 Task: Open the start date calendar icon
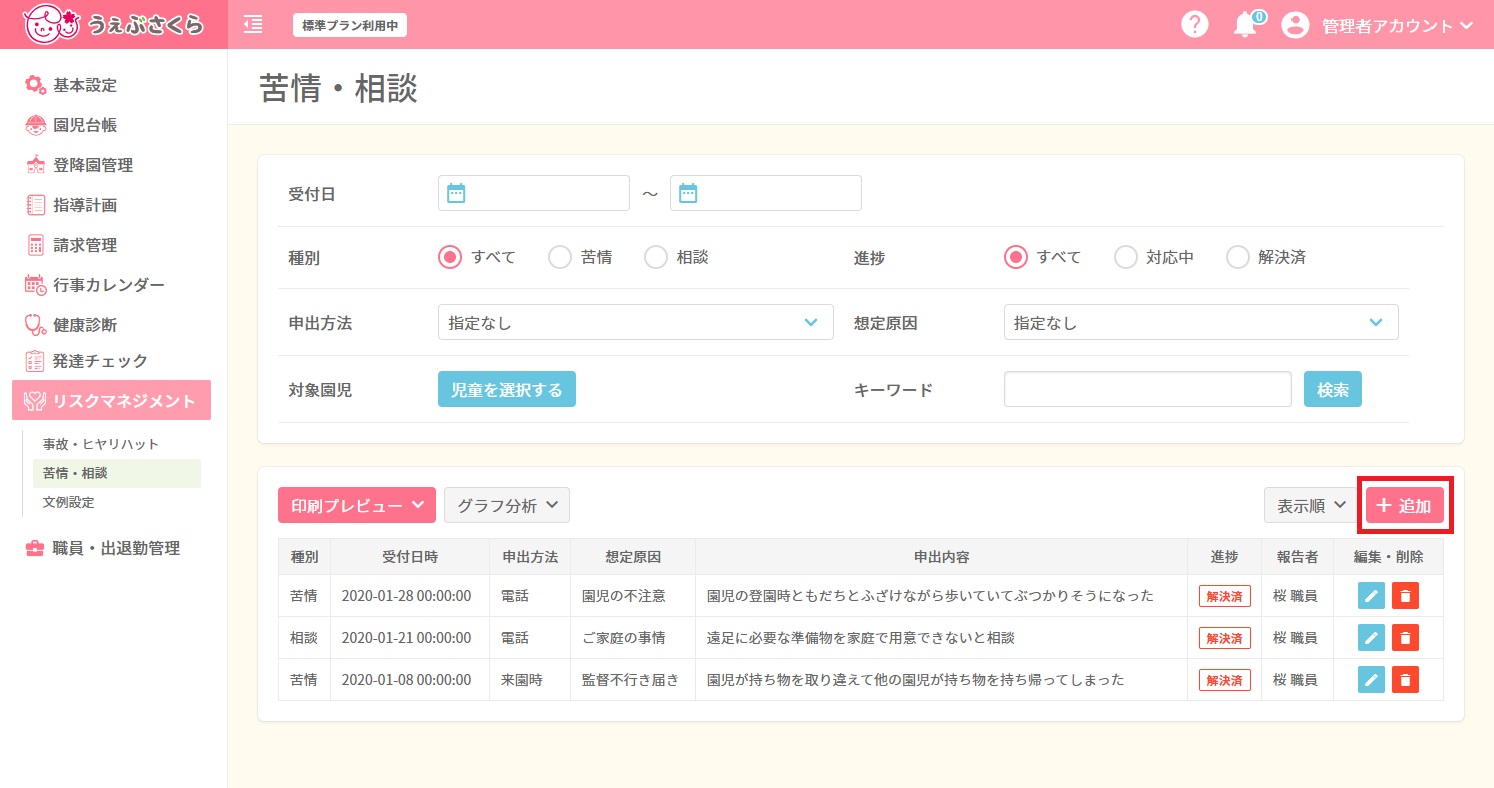(456, 193)
